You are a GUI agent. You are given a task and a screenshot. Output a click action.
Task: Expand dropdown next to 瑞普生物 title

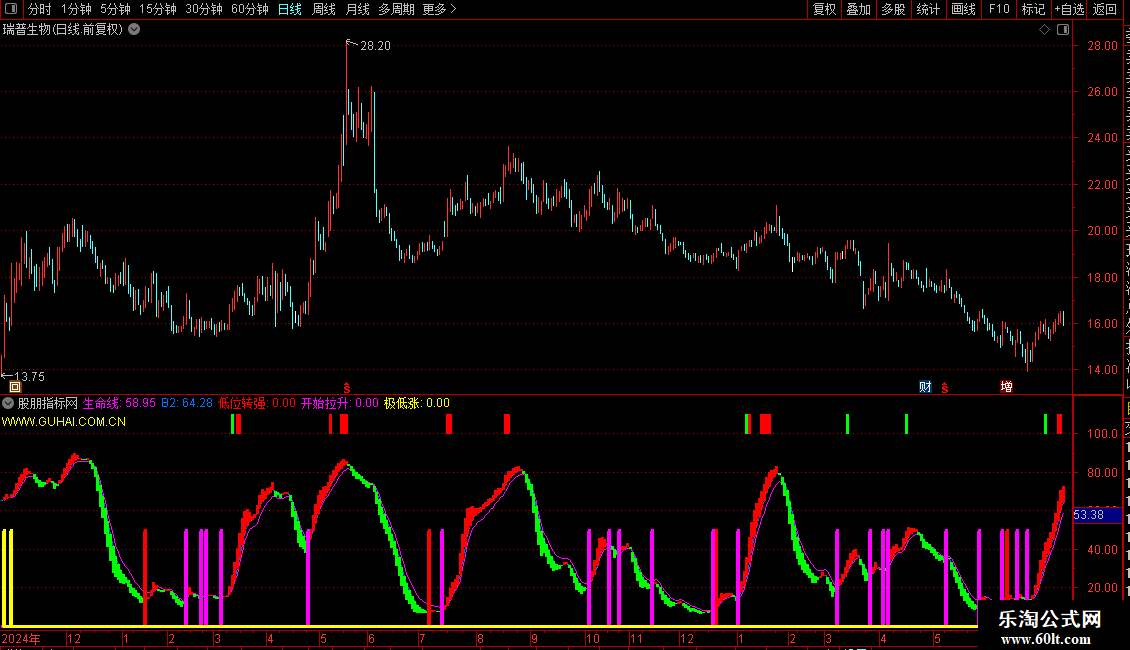point(134,30)
